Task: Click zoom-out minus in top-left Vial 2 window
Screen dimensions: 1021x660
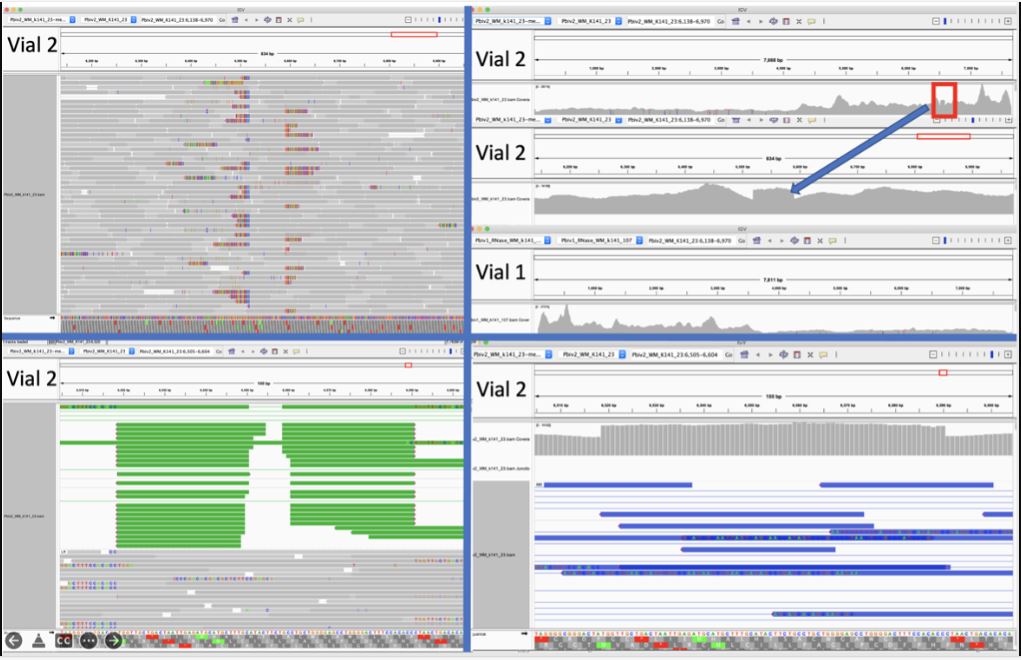Action: [408, 20]
